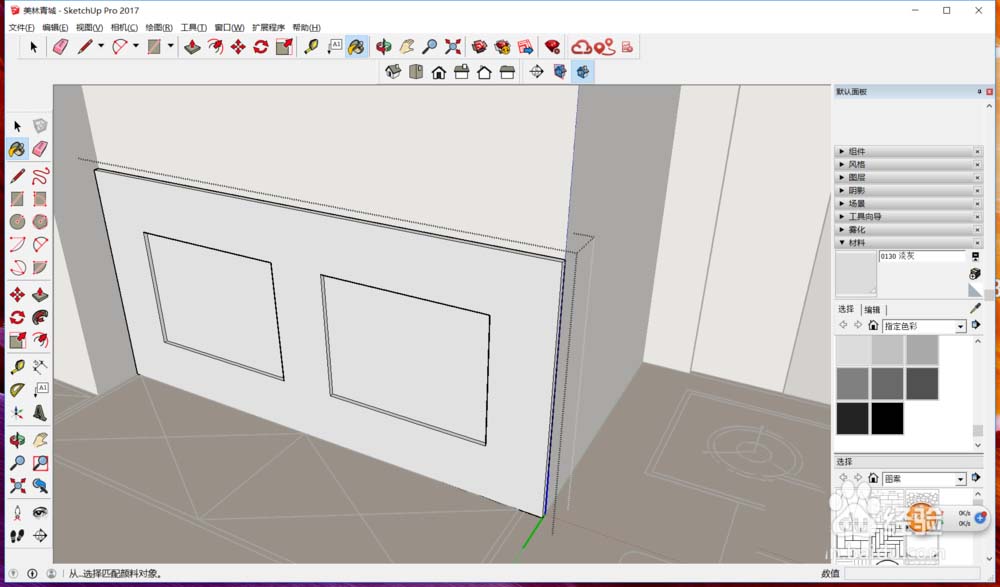The width and height of the screenshot is (1000, 587).
Task: Click the Create Material button
Action: pos(974,273)
